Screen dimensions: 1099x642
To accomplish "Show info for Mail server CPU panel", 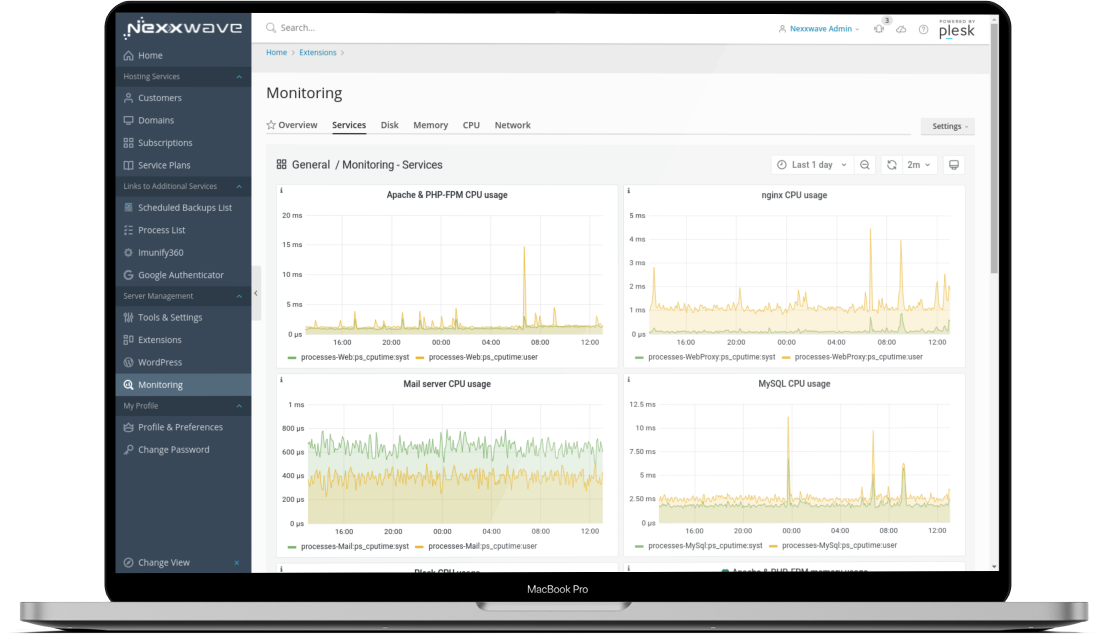I will tap(282, 380).
